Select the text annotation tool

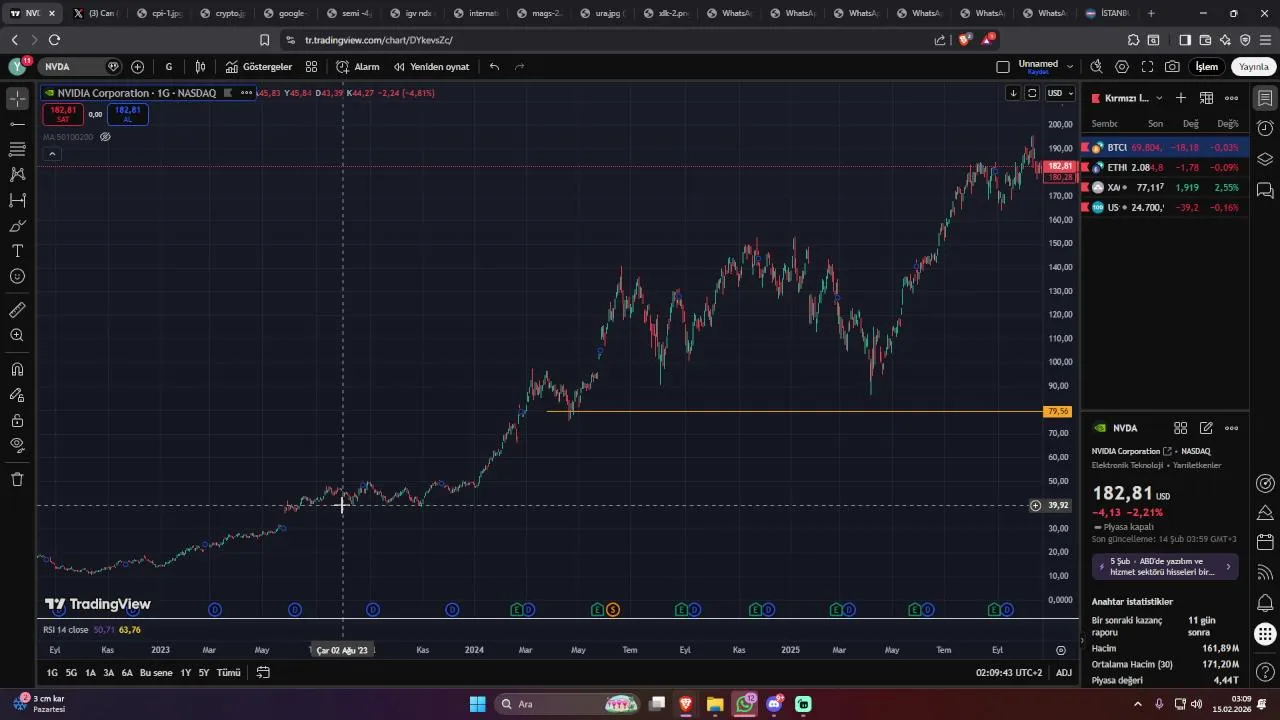pos(17,251)
